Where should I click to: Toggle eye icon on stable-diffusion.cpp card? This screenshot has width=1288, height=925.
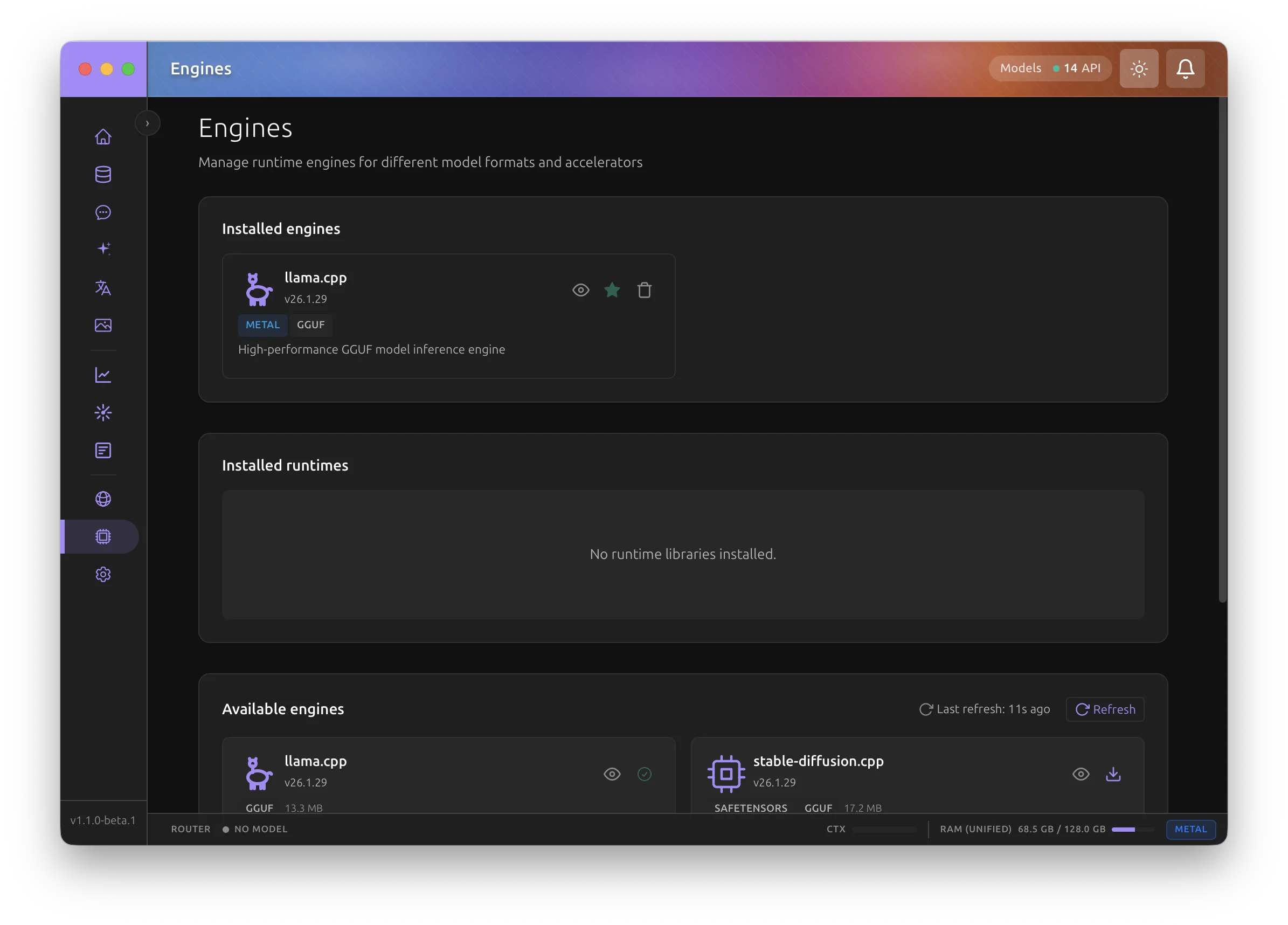pyautogui.click(x=1080, y=774)
